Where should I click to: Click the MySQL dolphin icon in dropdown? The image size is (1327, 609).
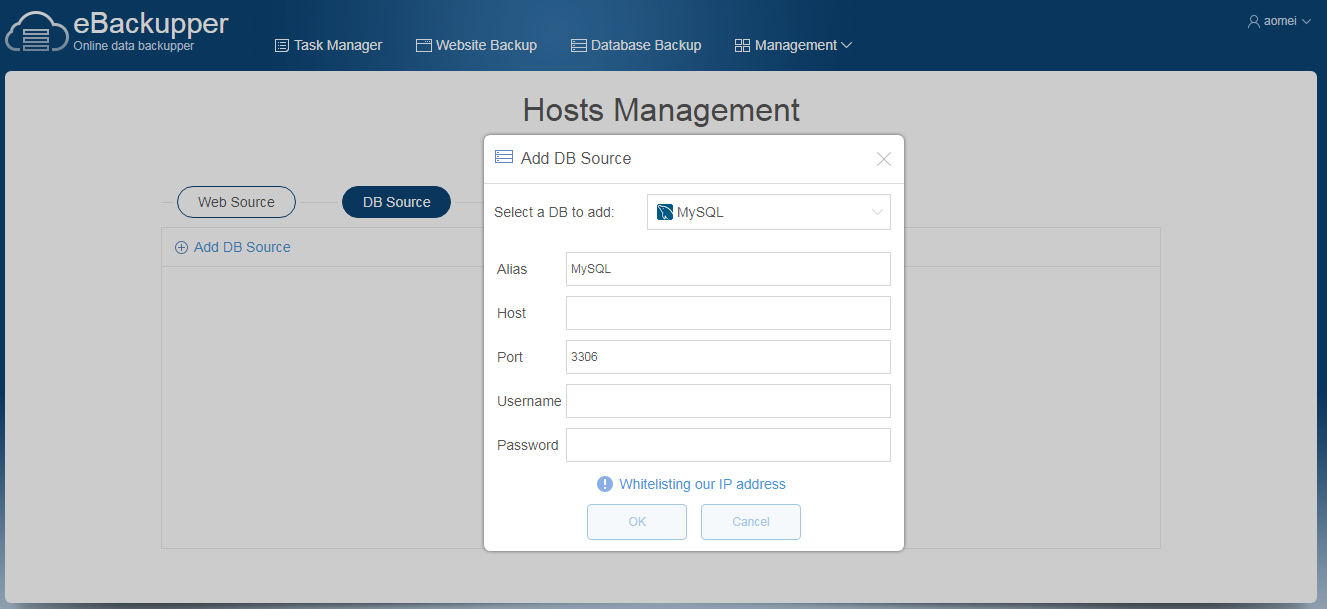click(x=665, y=212)
